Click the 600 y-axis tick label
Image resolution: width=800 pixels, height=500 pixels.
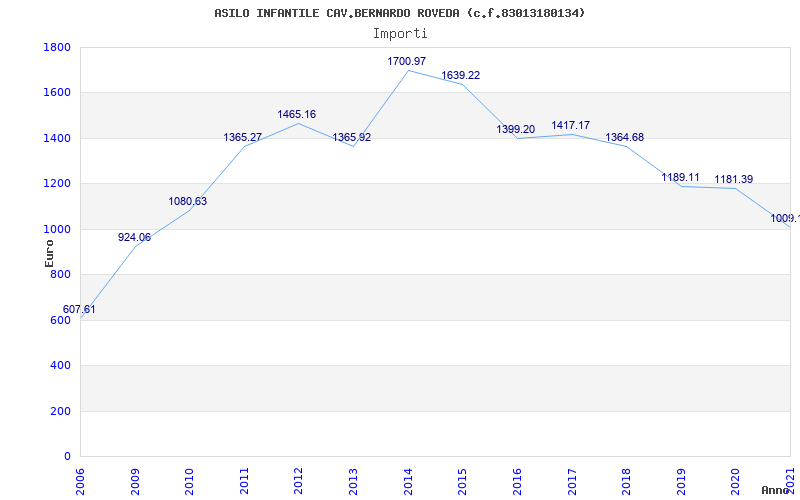(60, 320)
